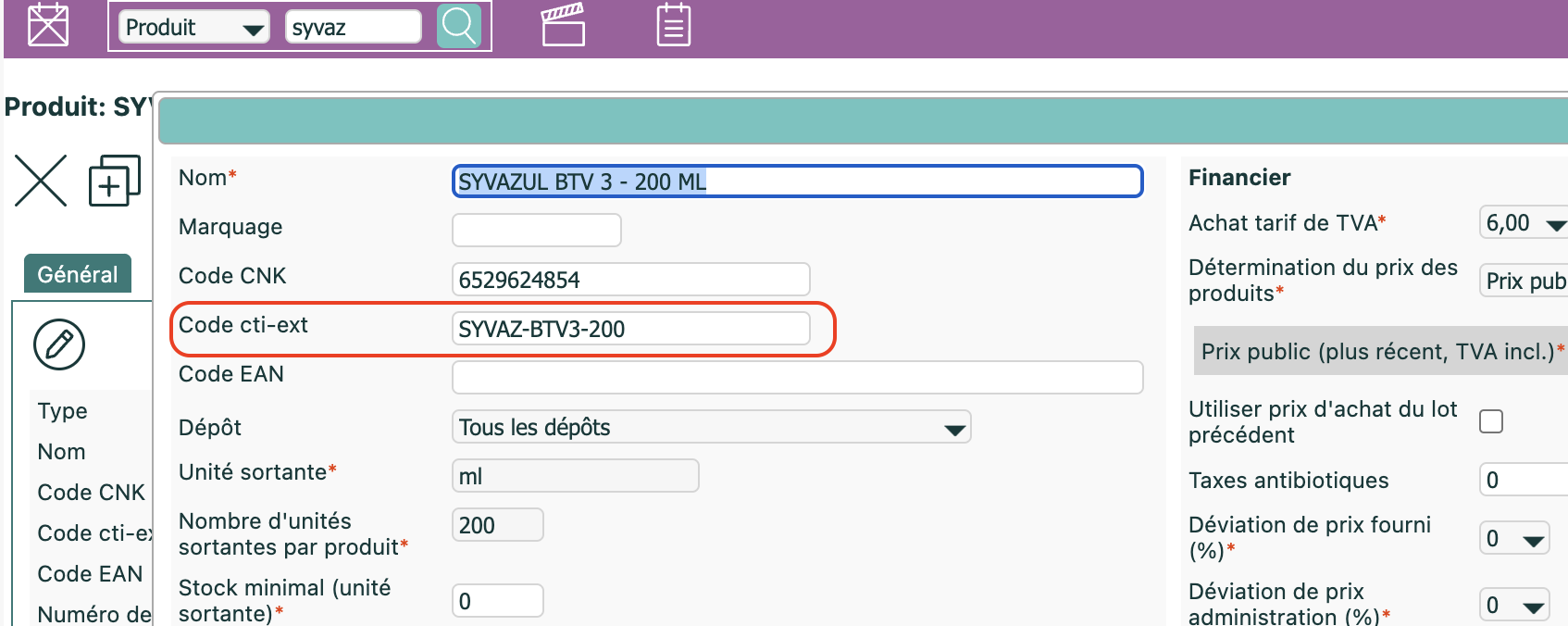Open Achat tarif de TVA dropdown
The height and width of the screenshot is (626, 1568).
(x=1524, y=222)
